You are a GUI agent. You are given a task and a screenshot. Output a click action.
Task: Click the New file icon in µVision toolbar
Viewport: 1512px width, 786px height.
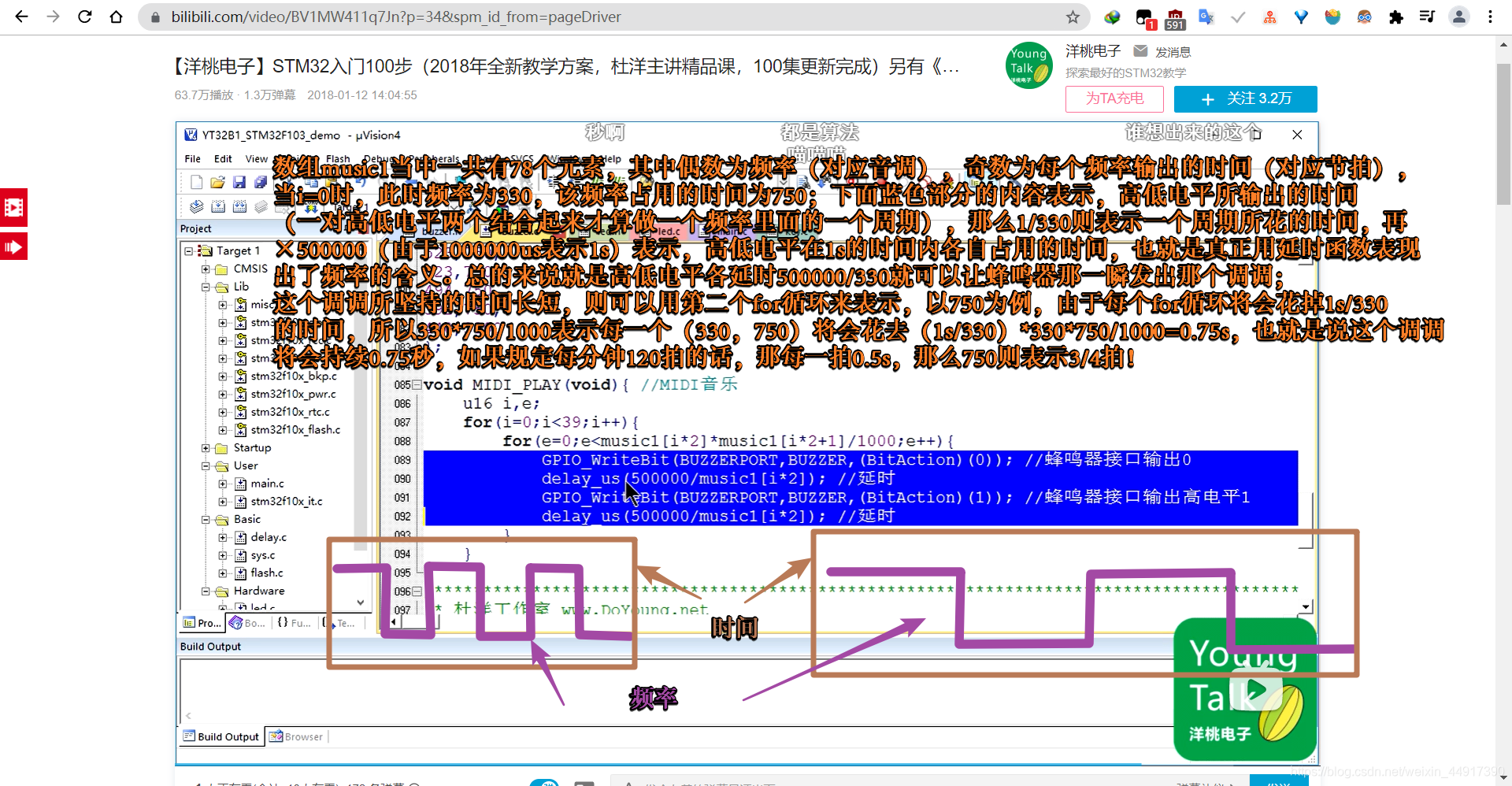197,182
